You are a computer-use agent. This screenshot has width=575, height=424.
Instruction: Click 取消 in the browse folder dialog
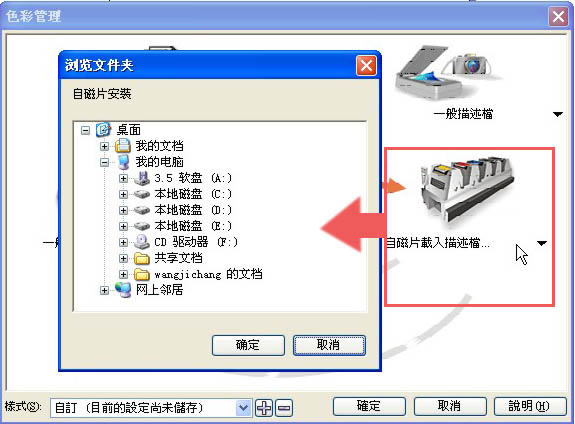coord(329,345)
